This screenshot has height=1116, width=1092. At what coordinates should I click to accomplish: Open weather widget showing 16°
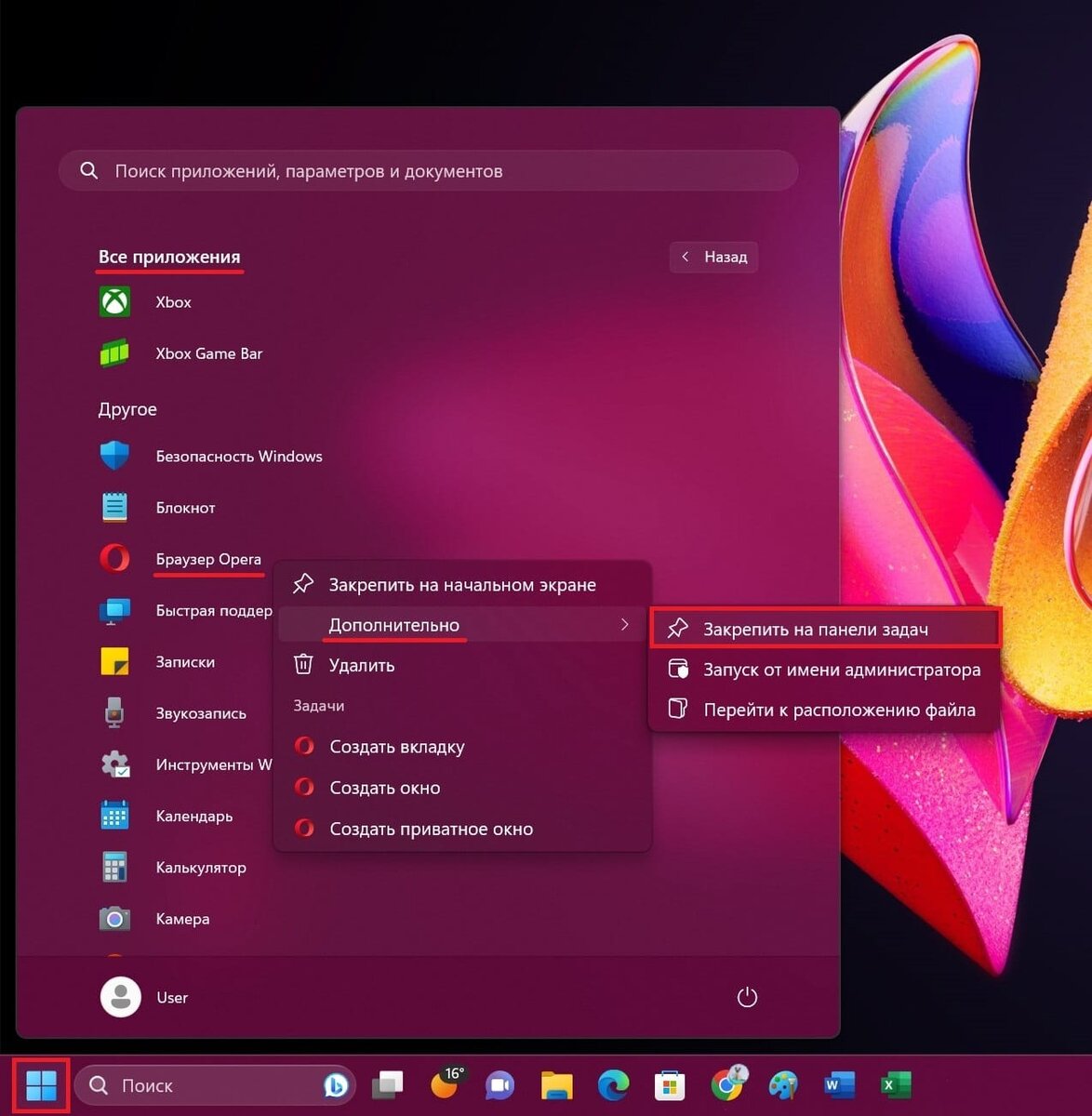446,1083
